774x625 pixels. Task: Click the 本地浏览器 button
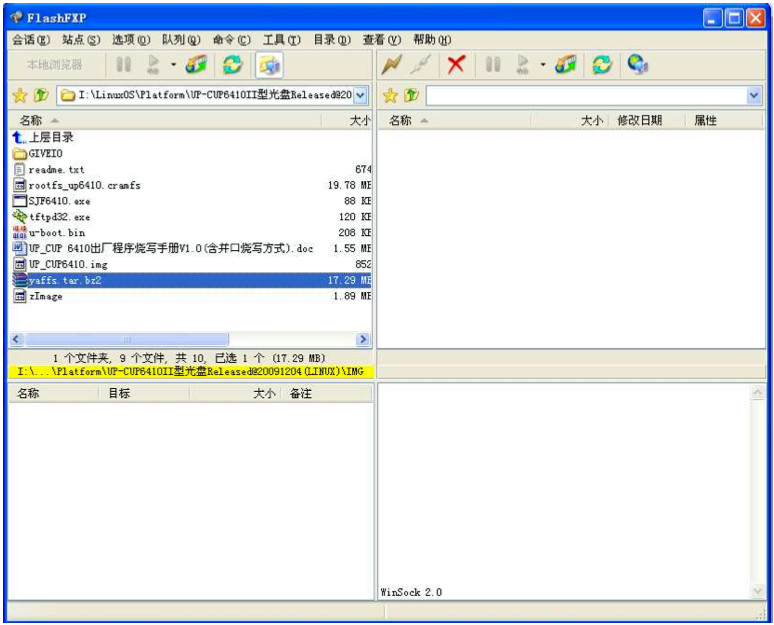54,65
